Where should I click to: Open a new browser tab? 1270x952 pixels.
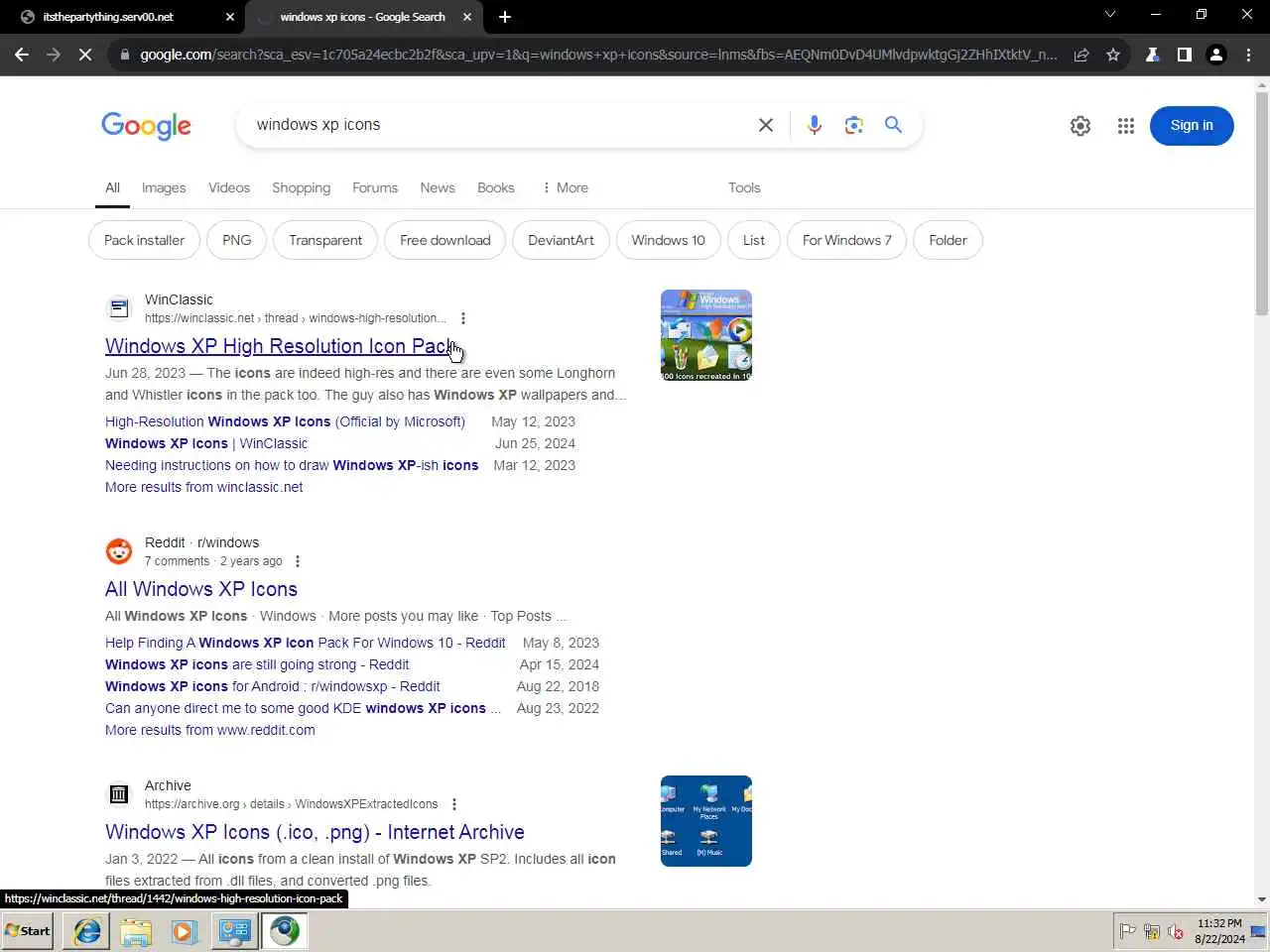(505, 17)
